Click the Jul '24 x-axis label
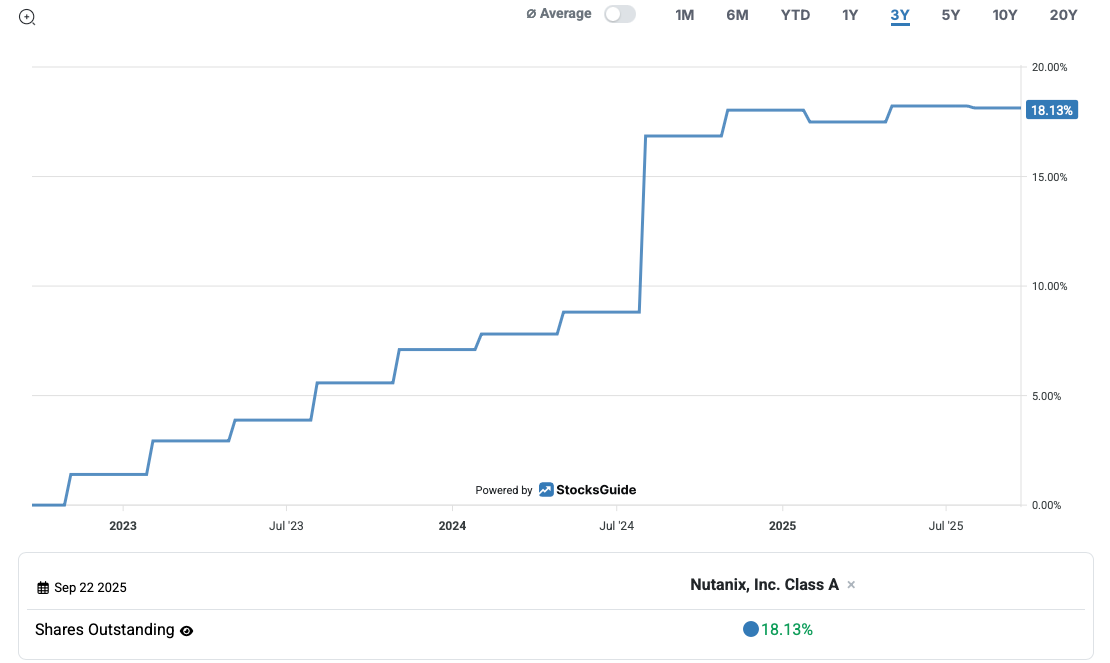Image resolution: width=1110 pixels, height=663 pixels. (617, 526)
